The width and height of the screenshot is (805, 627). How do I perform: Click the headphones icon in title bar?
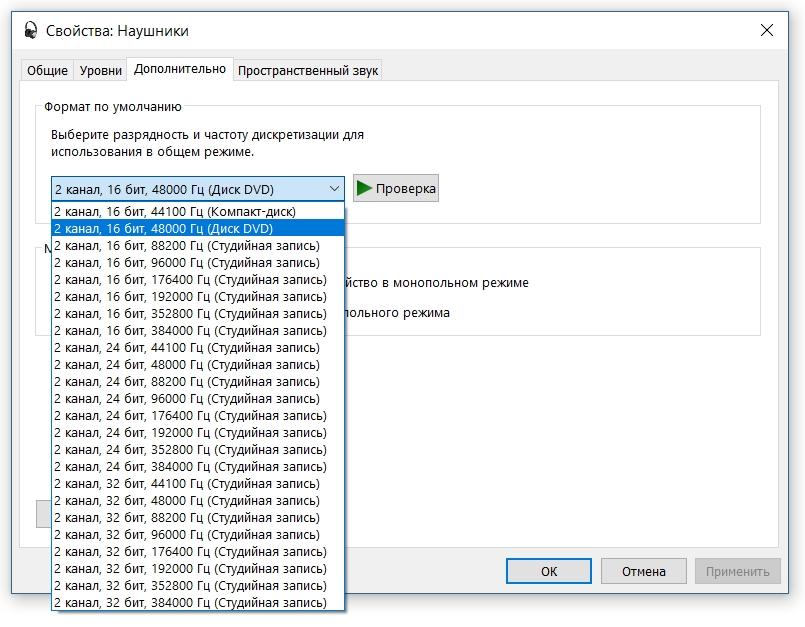[x=30, y=30]
